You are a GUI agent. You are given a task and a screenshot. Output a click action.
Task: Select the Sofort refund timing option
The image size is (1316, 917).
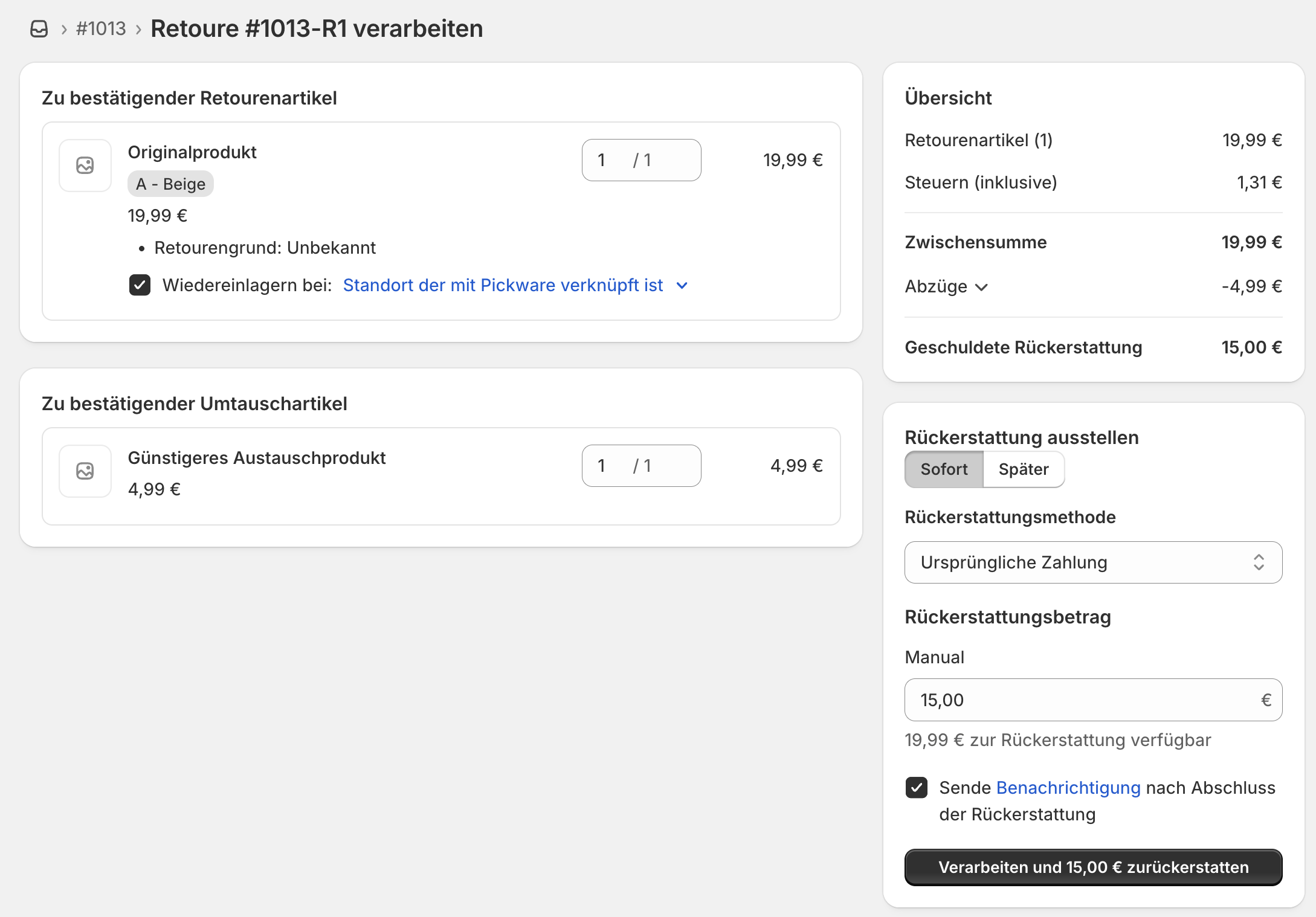click(x=944, y=469)
